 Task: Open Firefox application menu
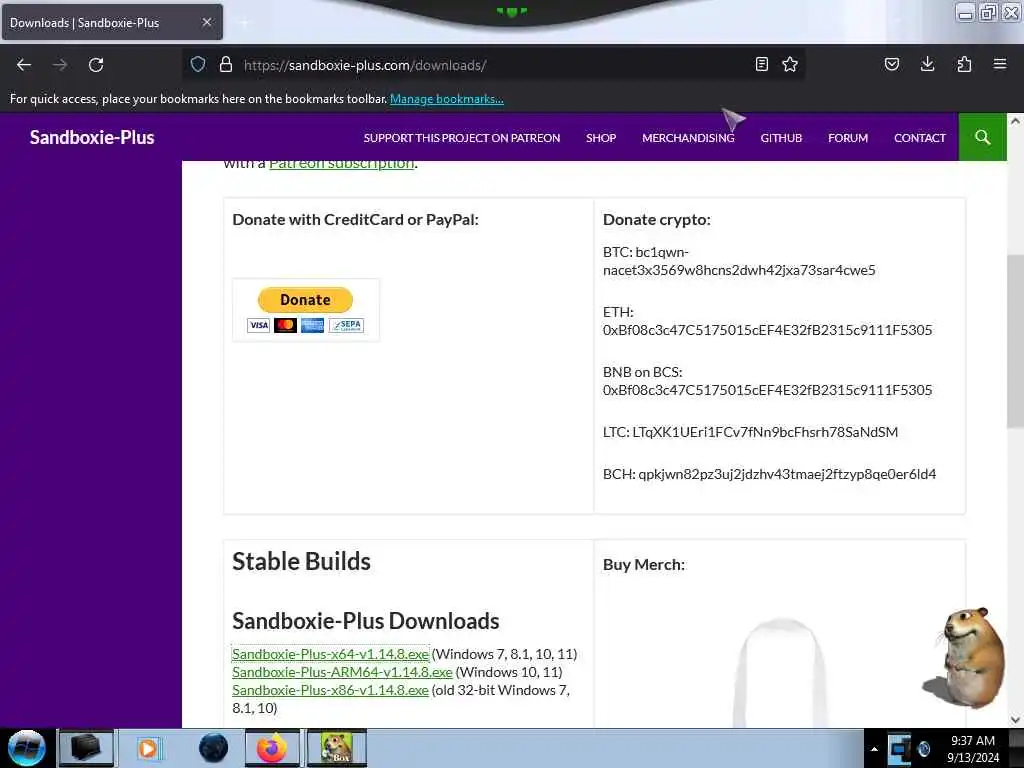[x=1000, y=64]
